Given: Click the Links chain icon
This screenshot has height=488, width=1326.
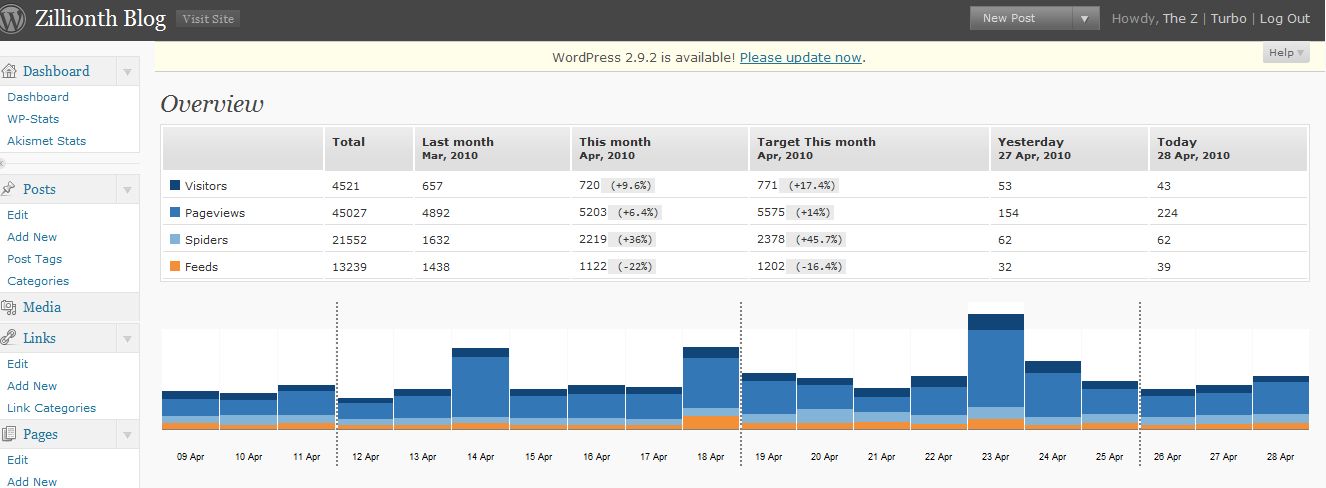Looking at the screenshot, I should pos(9,338).
